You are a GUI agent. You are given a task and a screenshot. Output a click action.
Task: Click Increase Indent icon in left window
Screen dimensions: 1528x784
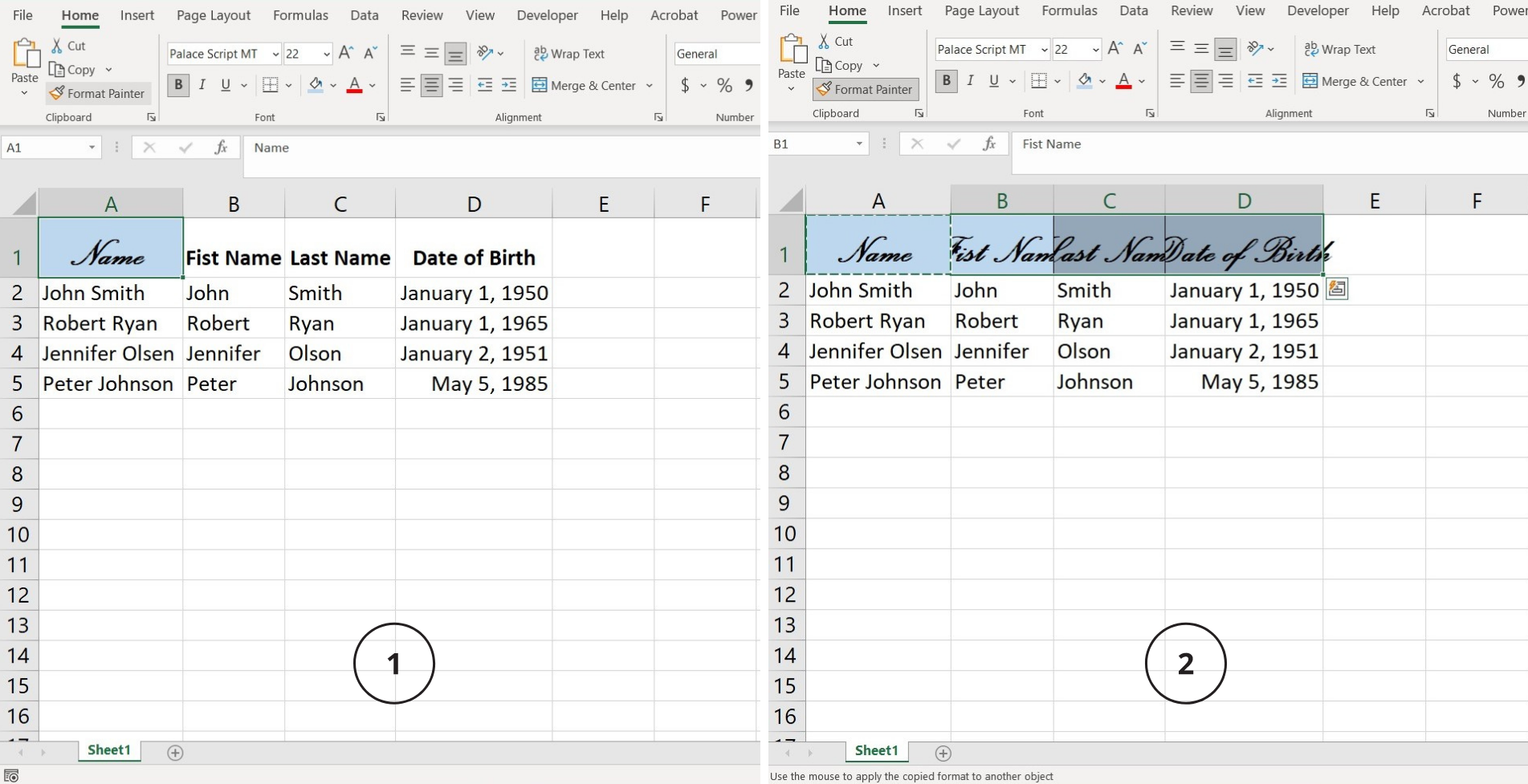point(509,85)
